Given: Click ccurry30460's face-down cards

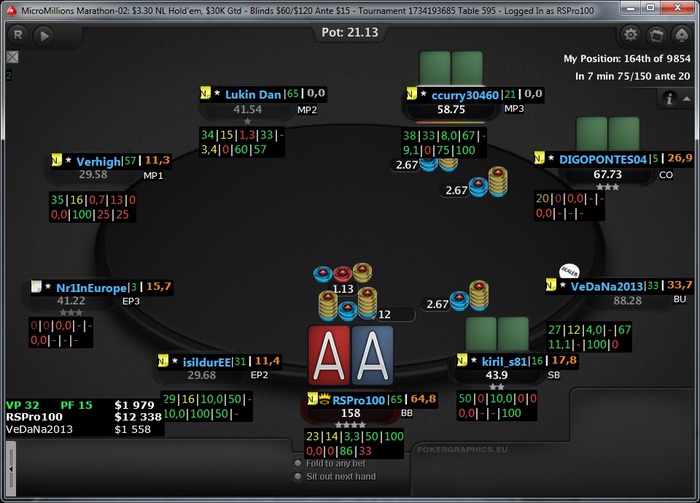Looking at the screenshot, I should (451, 68).
